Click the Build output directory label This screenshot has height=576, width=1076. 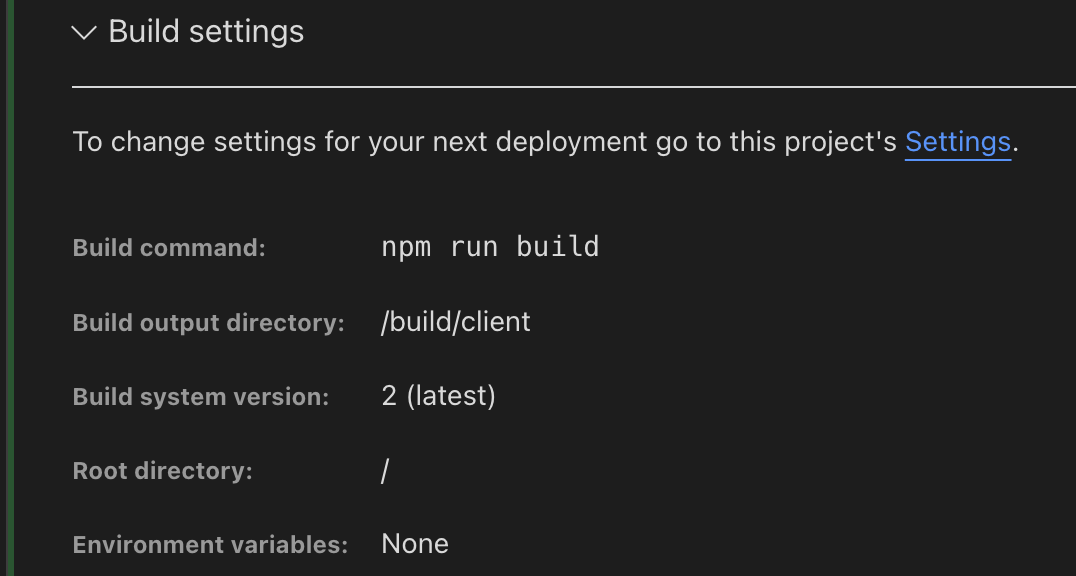coord(207,322)
